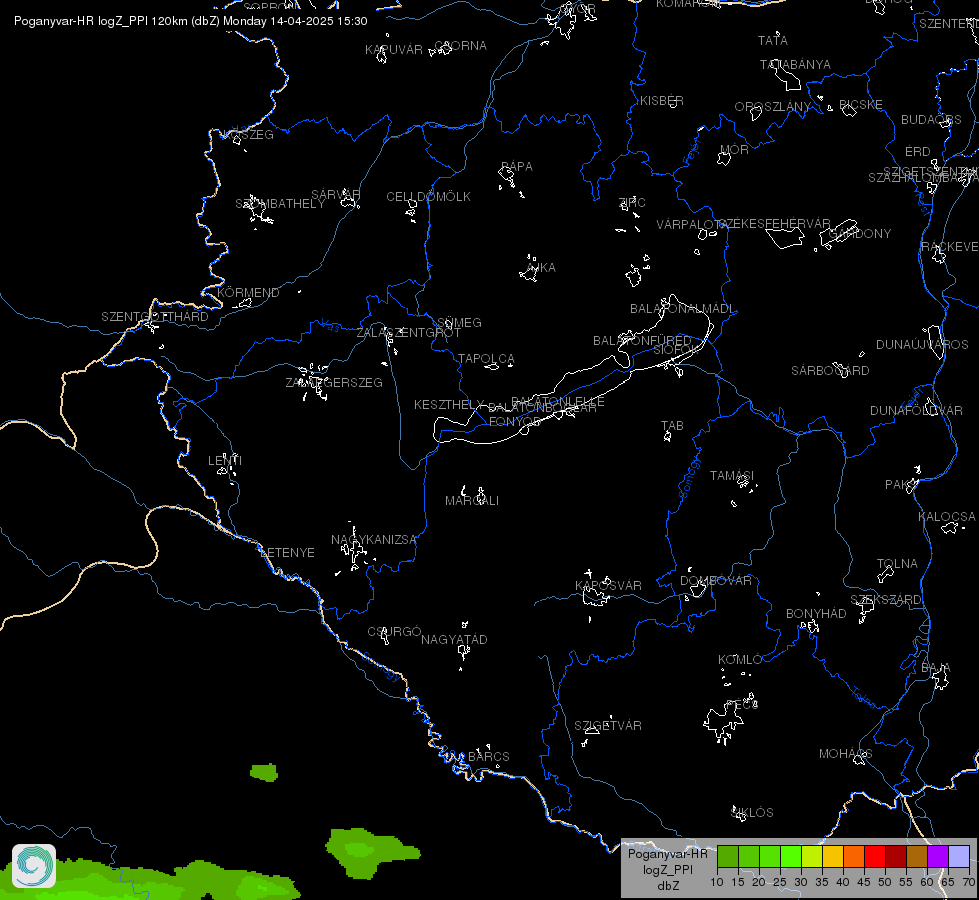979x900 pixels.
Task: Click the NAGYKANIZSA city label
Action: pyautogui.click(x=373, y=540)
